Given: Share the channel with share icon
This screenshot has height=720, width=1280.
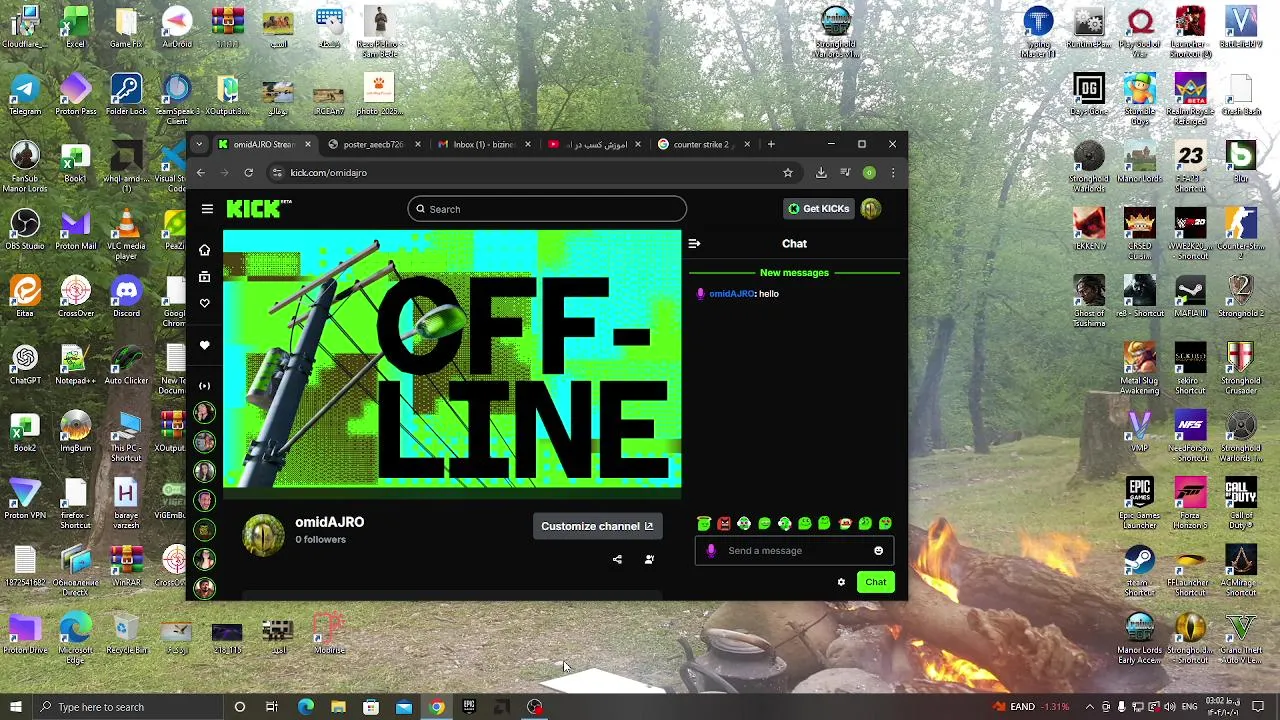Looking at the screenshot, I should point(617,560).
